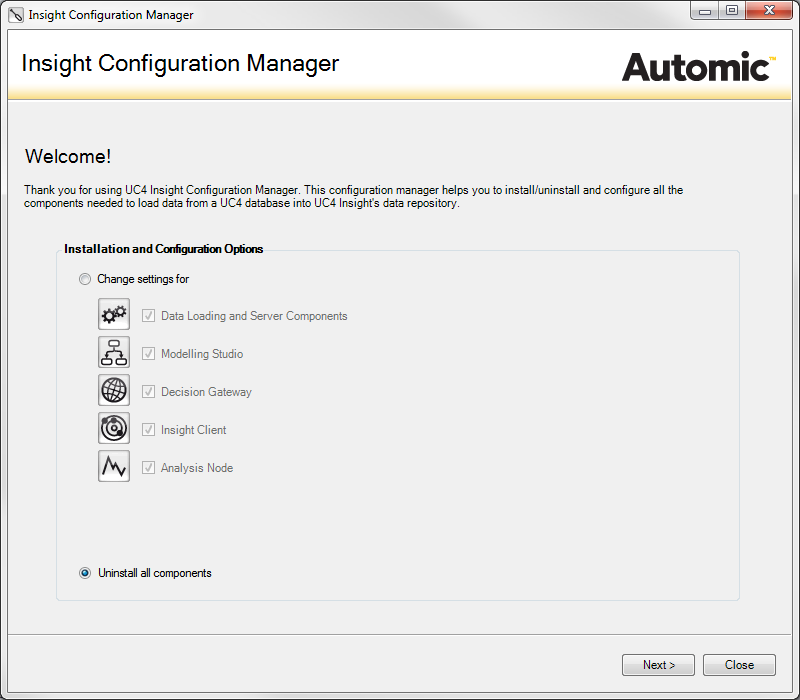
Task: Click the 'Thank you for using' description paragraph
Action: (x=354, y=196)
